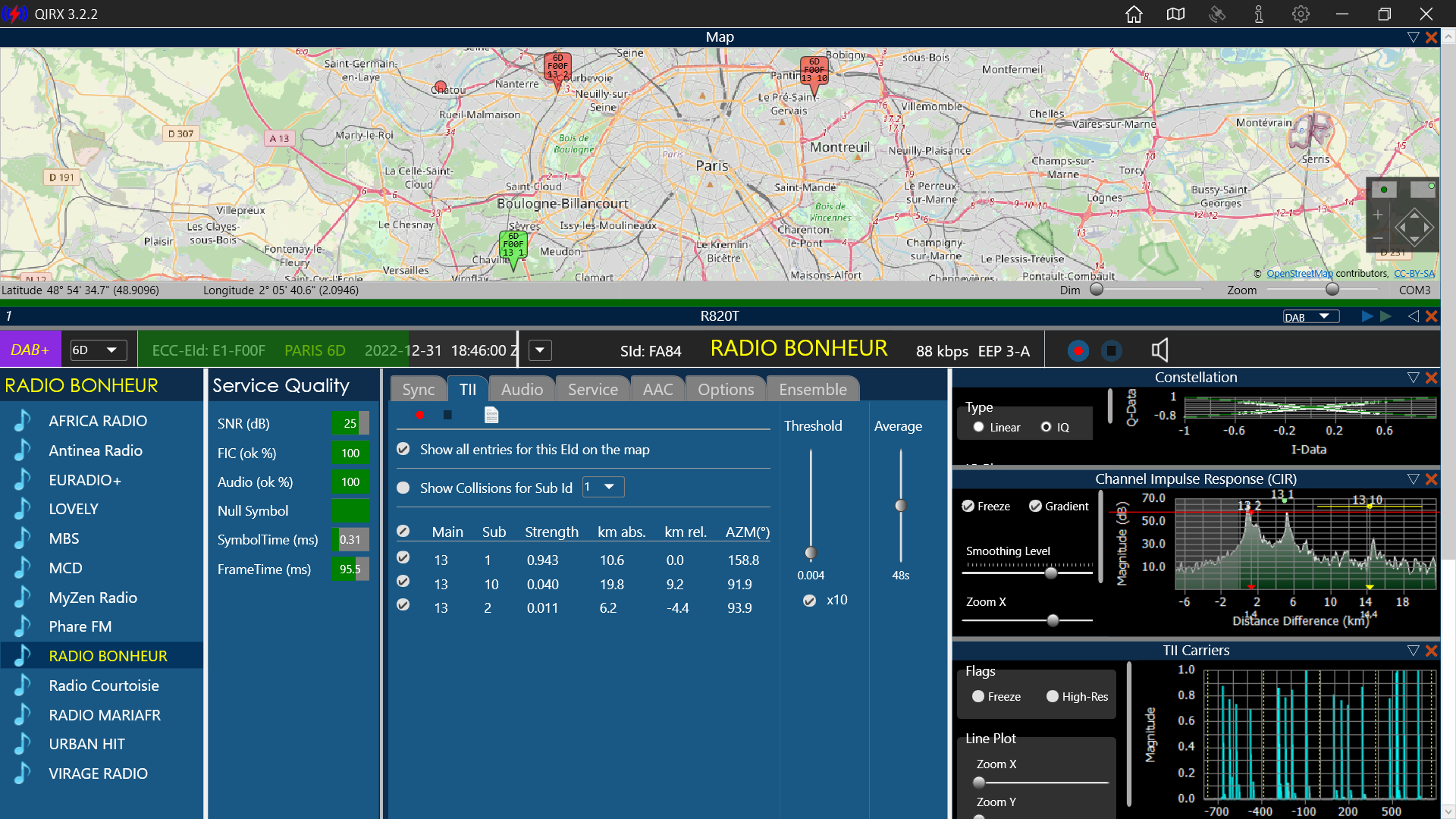Open the Sub Id collisions dropdown
Image resolution: width=1456 pixels, height=819 pixels.
(603, 487)
